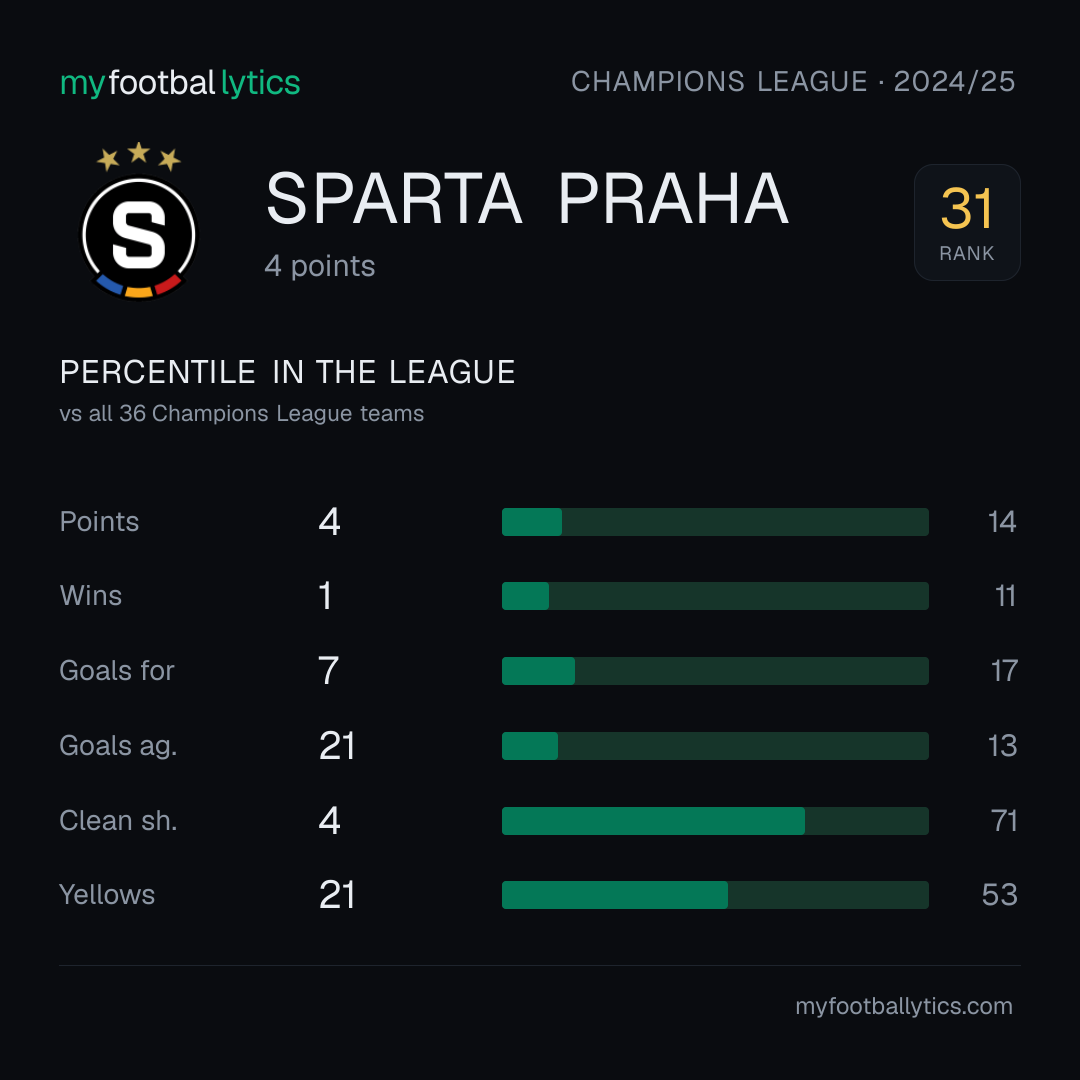Image resolution: width=1080 pixels, height=1080 pixels.
Task: Click the Points percentile bar
Action: coord(715,521)
